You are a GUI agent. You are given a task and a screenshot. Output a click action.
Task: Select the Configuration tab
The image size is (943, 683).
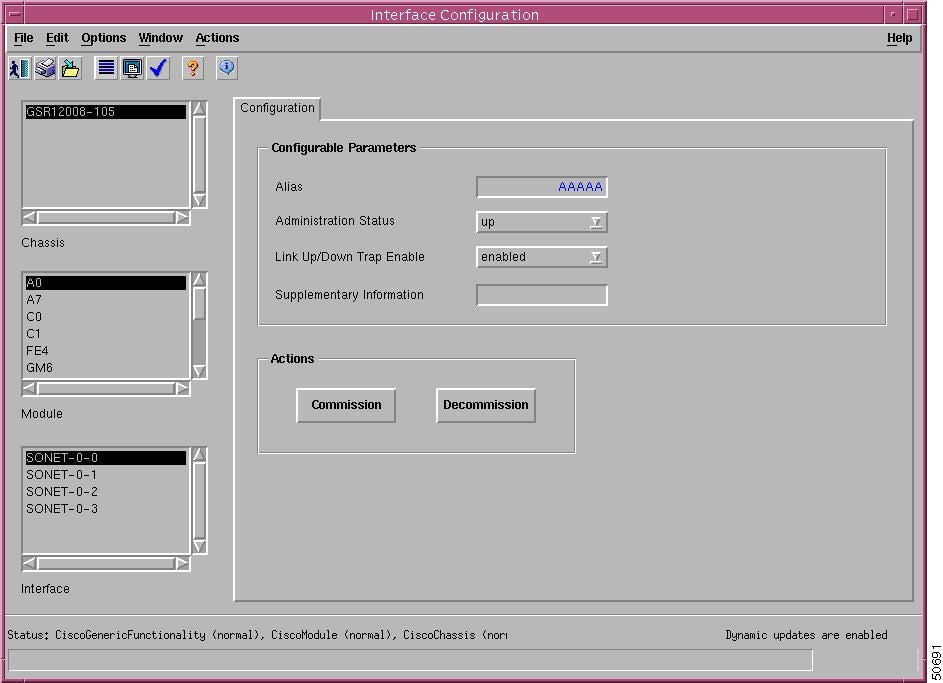277,108
